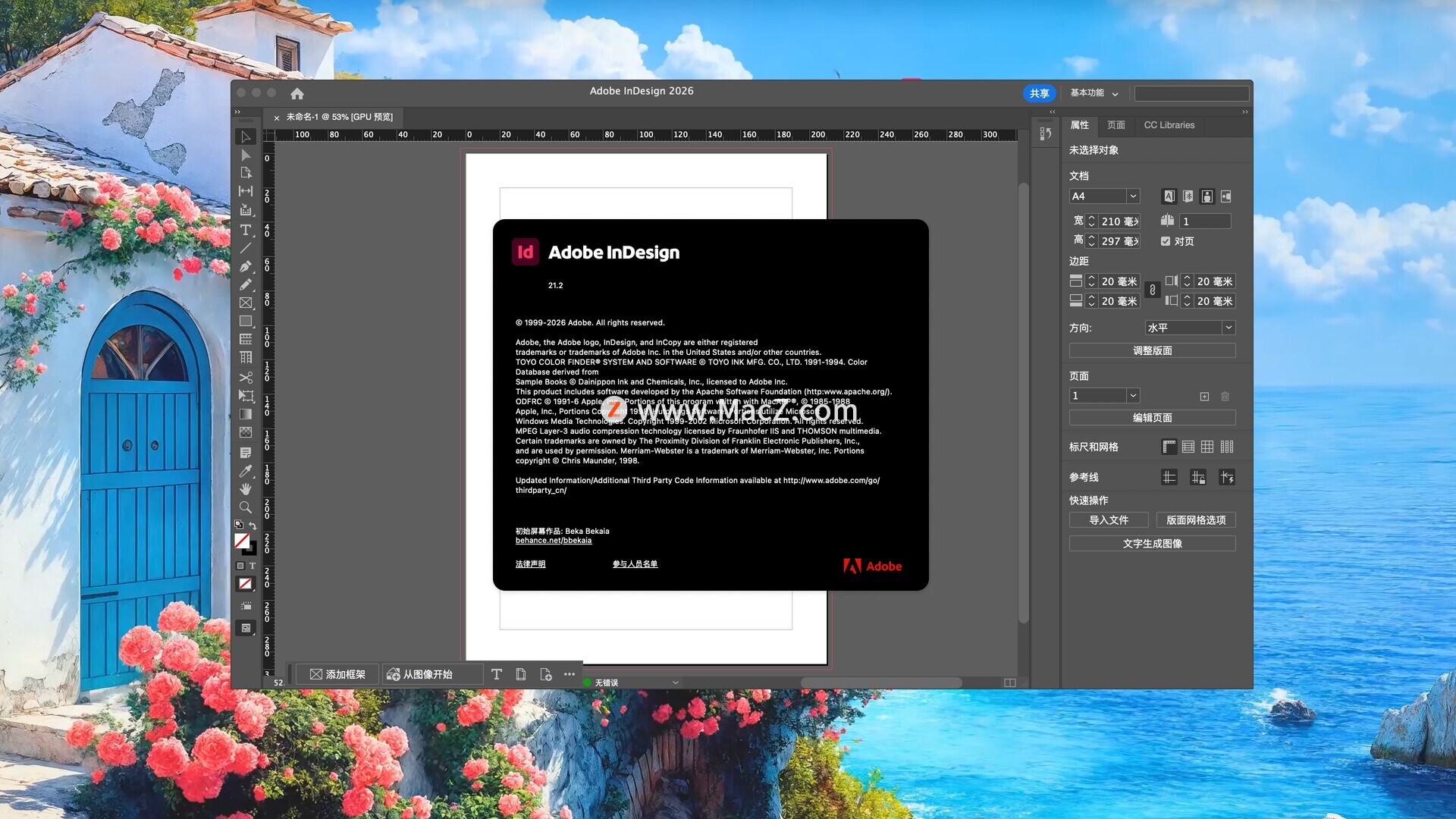1456x819 pixels.
Task: Toggle rulers display in 标尺和网格
Action: pos(1169,447)
